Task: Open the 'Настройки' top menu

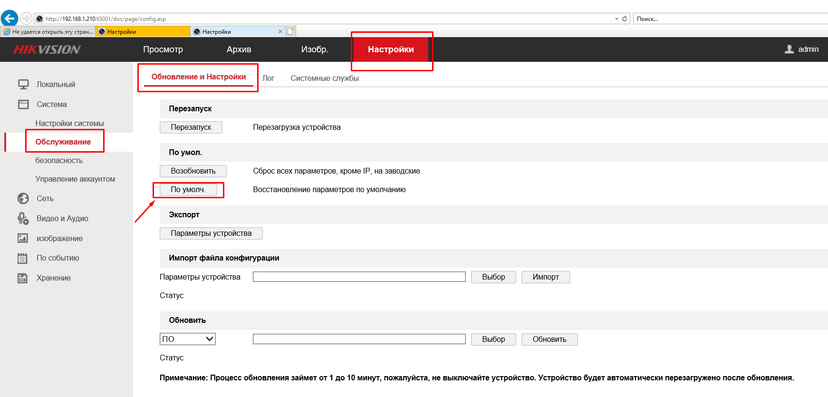Action: pyautogui.click(x=391, y=50)
